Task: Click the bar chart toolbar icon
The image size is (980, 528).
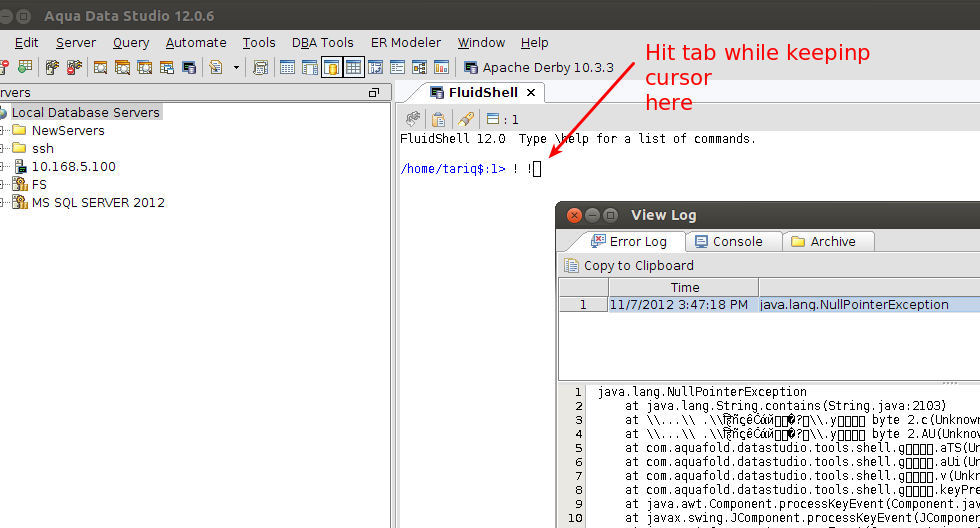Action: point(441,67)
